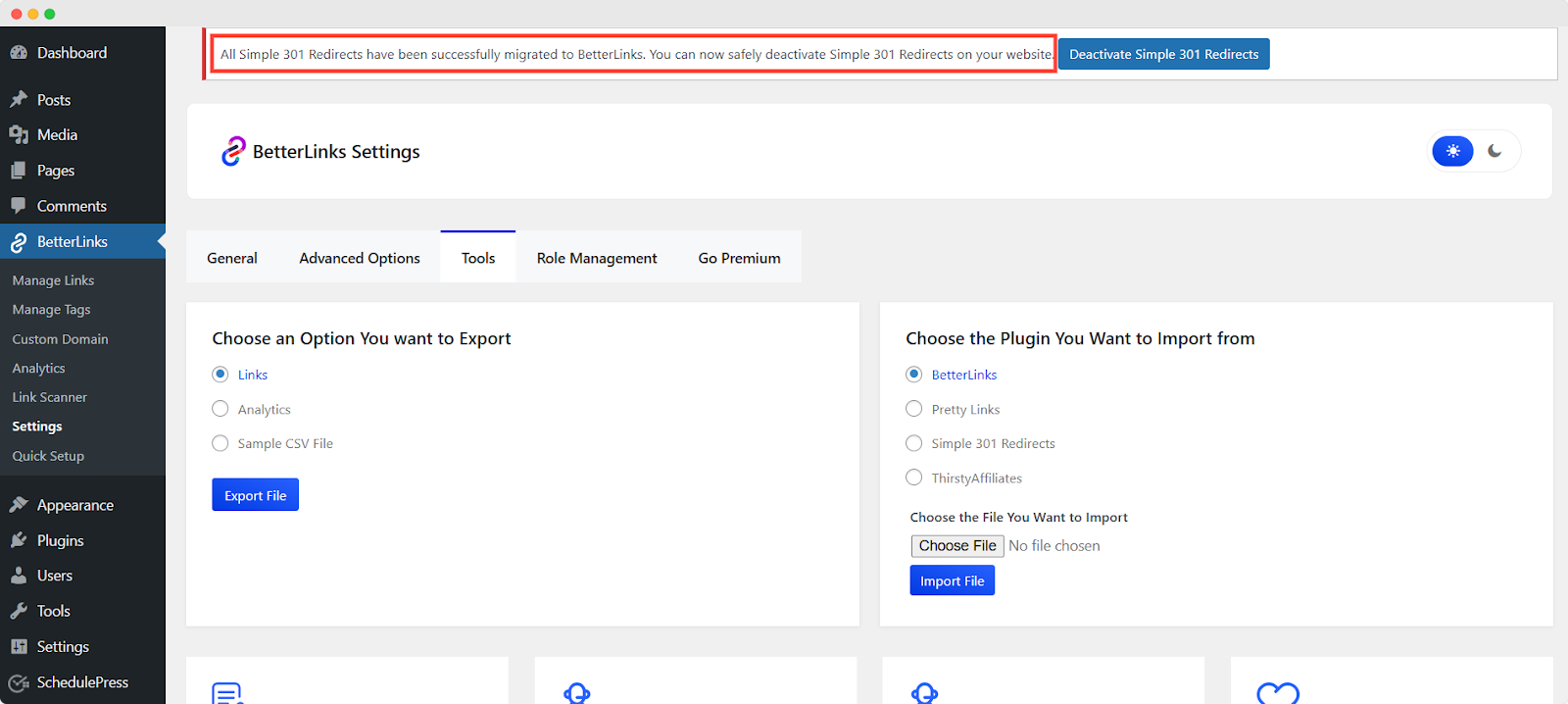Select Links export radio option

coord(220,375)
